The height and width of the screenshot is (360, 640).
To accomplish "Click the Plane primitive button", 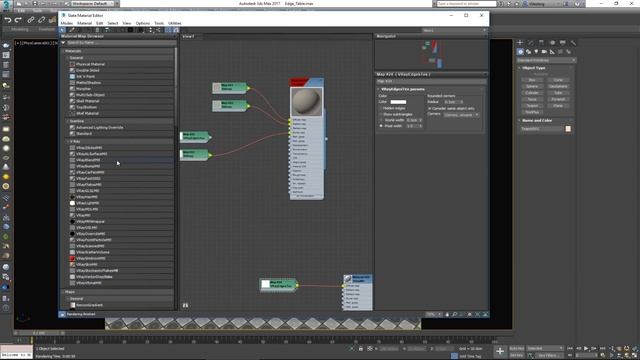I will coord(558,106).
